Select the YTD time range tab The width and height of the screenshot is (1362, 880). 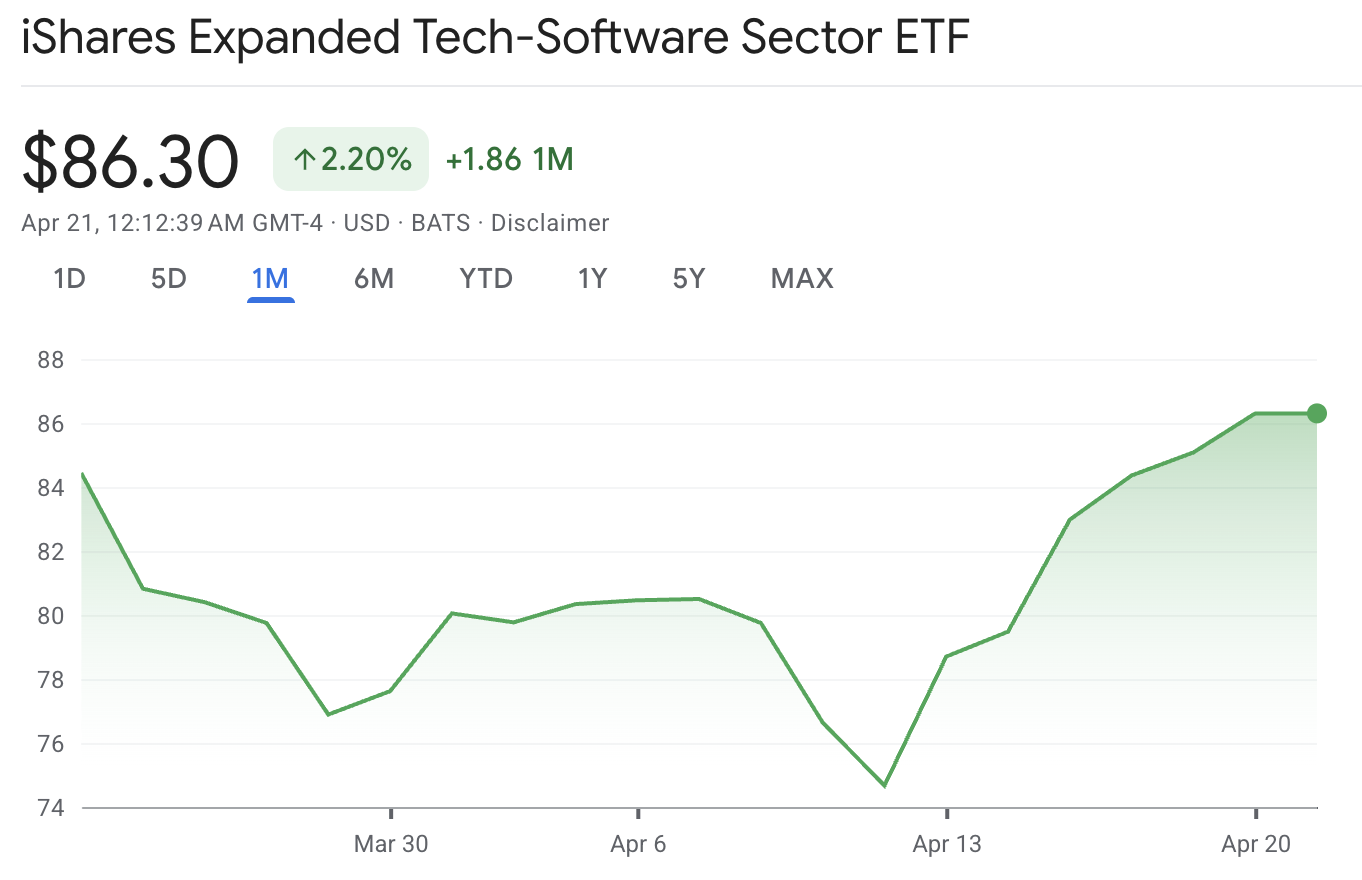486,279
